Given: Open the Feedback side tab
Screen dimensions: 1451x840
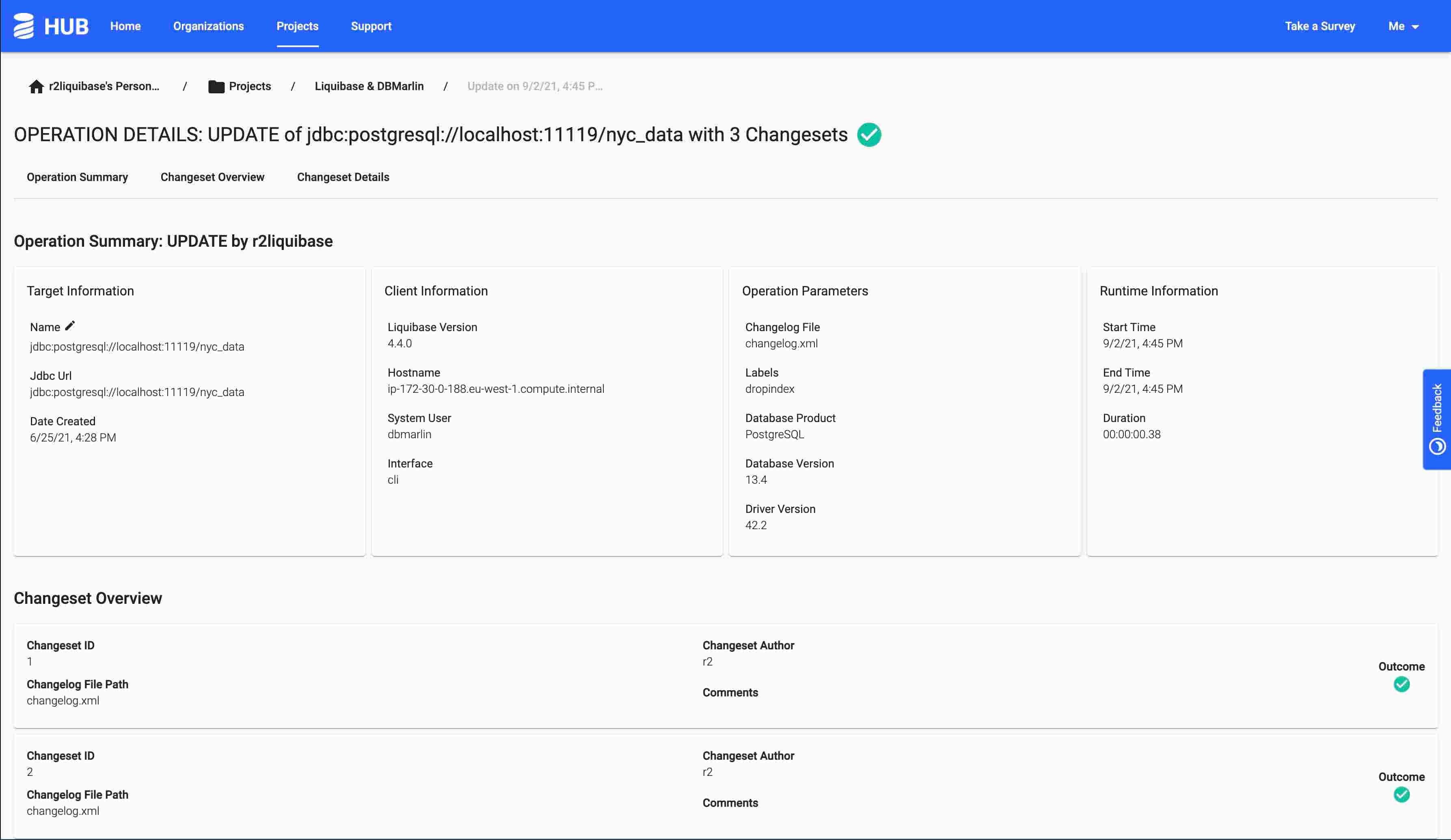Looking at the screenshot, I should 1437,419.
